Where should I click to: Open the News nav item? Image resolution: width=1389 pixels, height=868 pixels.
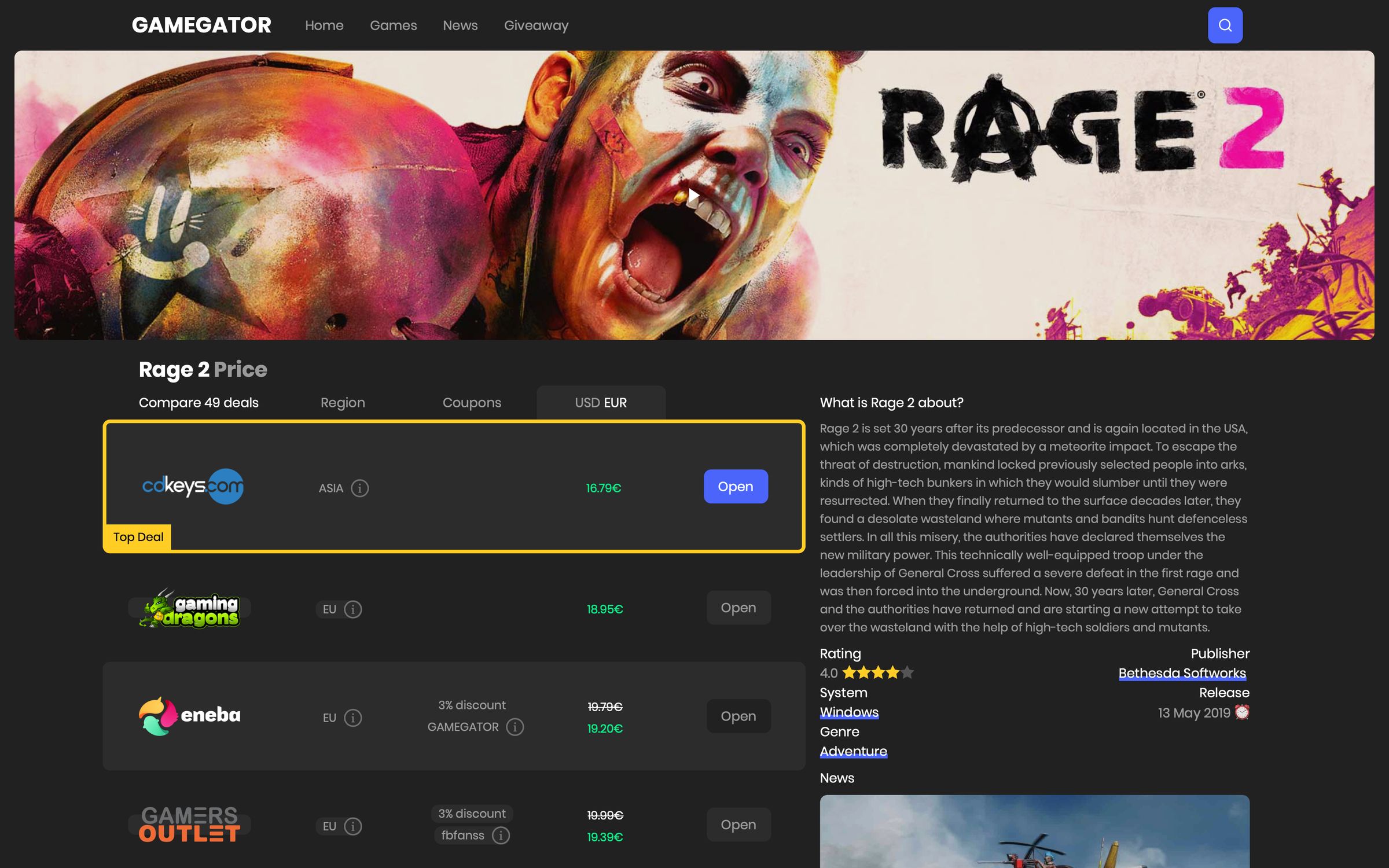pyautogui.click(x=460, y=25)
